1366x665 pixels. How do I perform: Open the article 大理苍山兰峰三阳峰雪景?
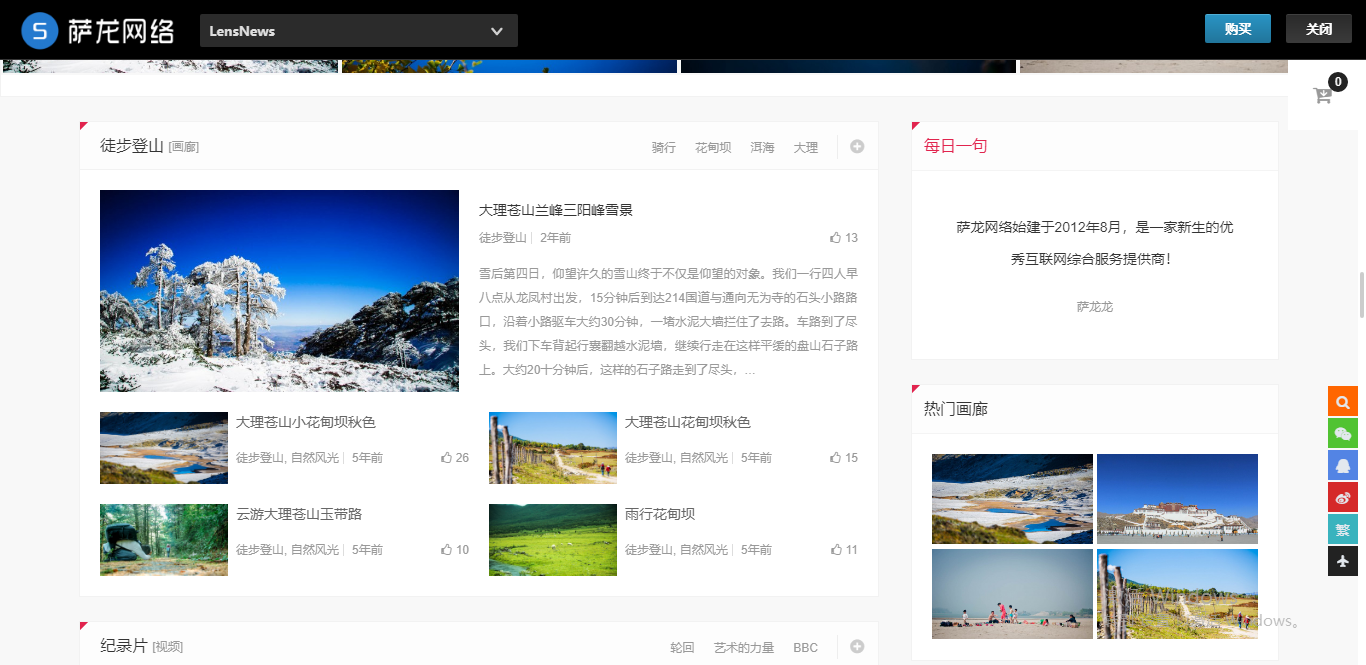(x=557, y=209)
